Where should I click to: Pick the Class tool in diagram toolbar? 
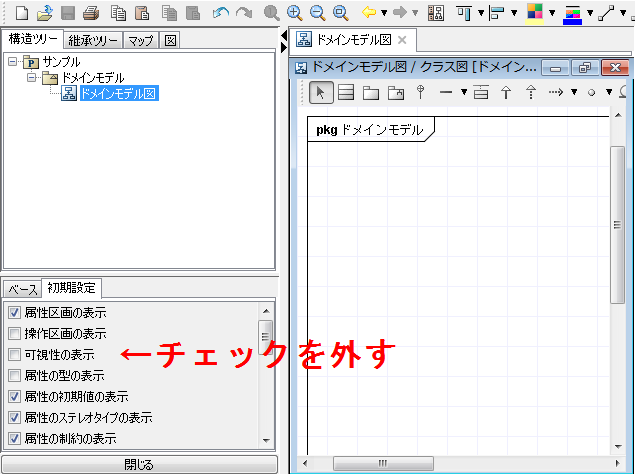(x=346, y=93)
